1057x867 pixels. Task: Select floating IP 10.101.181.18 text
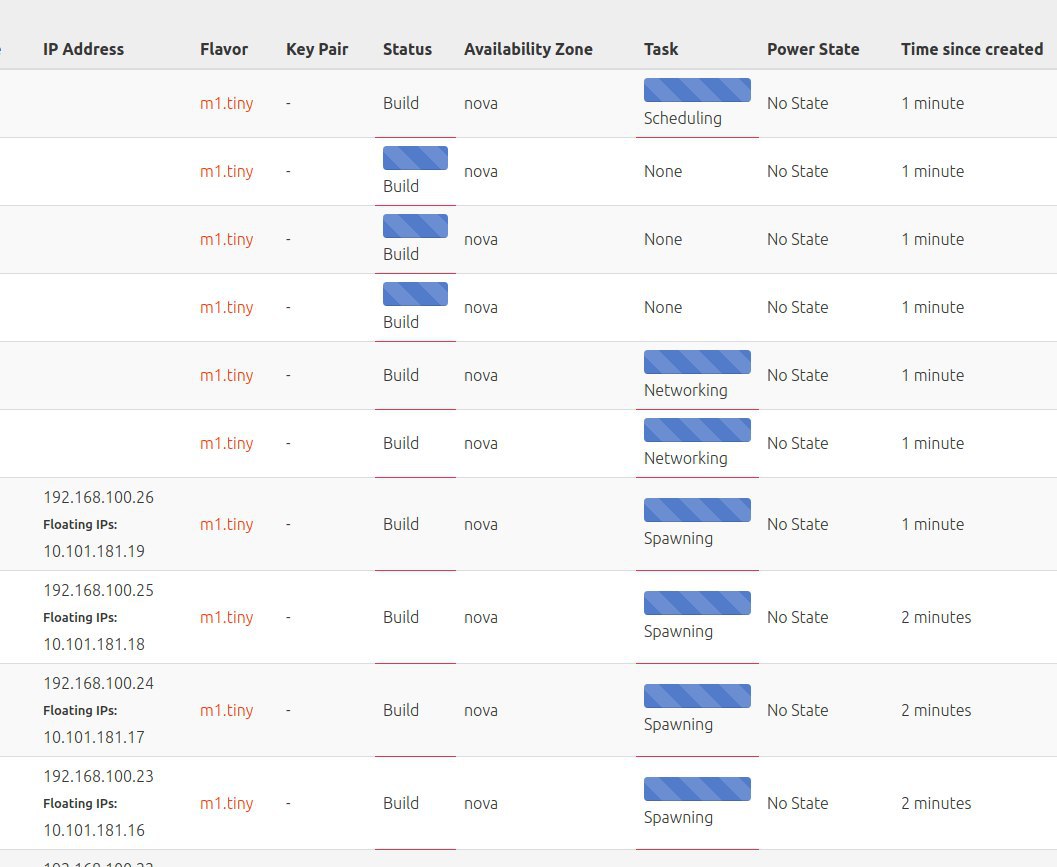click(94, 644)
